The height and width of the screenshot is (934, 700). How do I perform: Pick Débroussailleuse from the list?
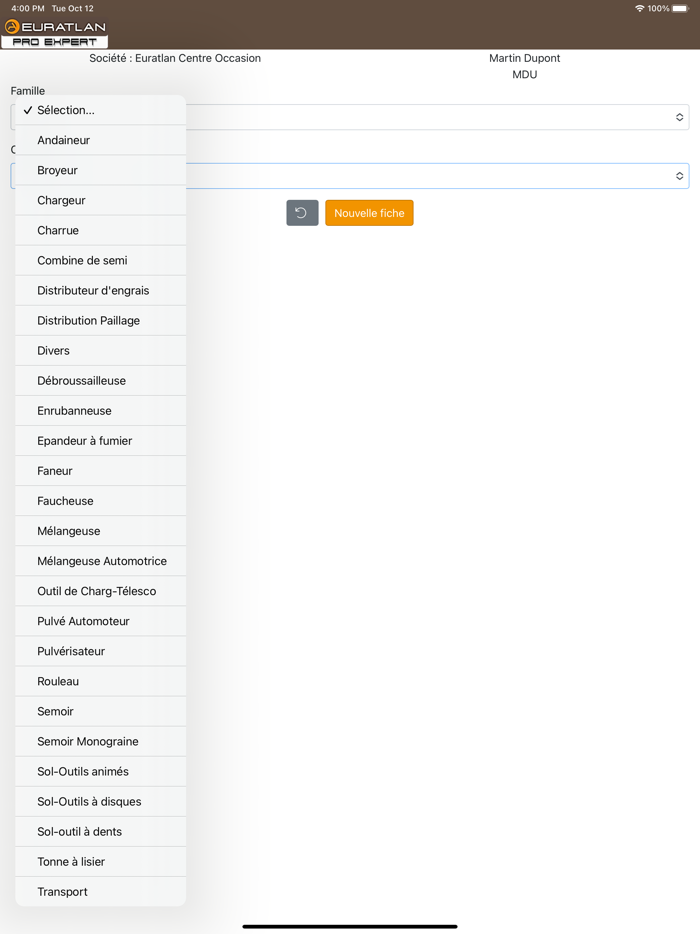tap(100, 381)
